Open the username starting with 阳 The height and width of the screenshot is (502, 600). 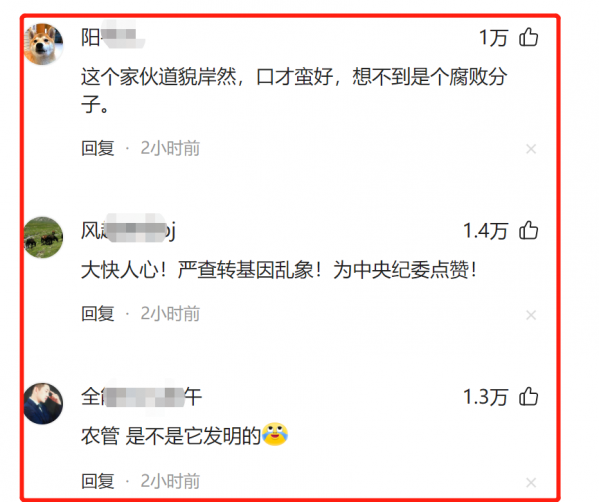113,37
